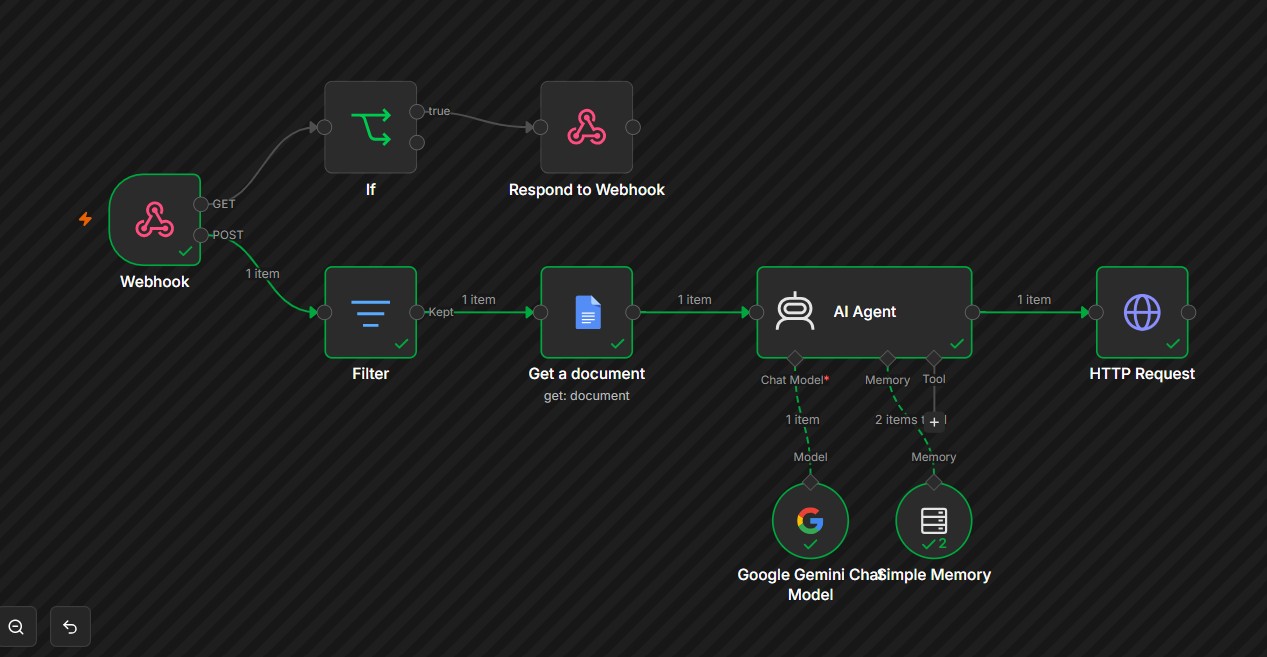Click '1 item' label after Filter
Viewport: 1267px width, 657px height.
pos(478,300)
